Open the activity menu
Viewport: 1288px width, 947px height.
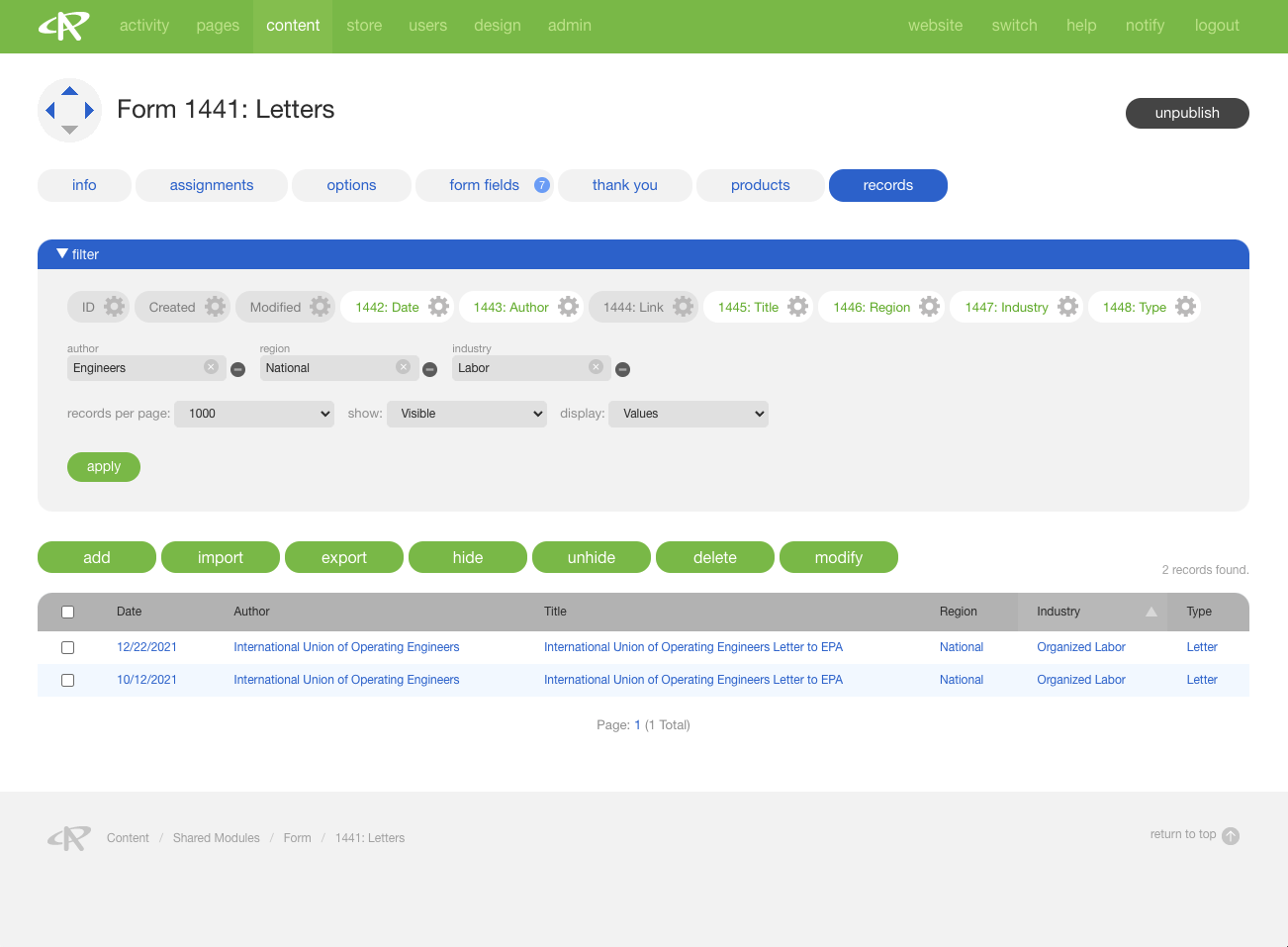[x=144, y=26]
